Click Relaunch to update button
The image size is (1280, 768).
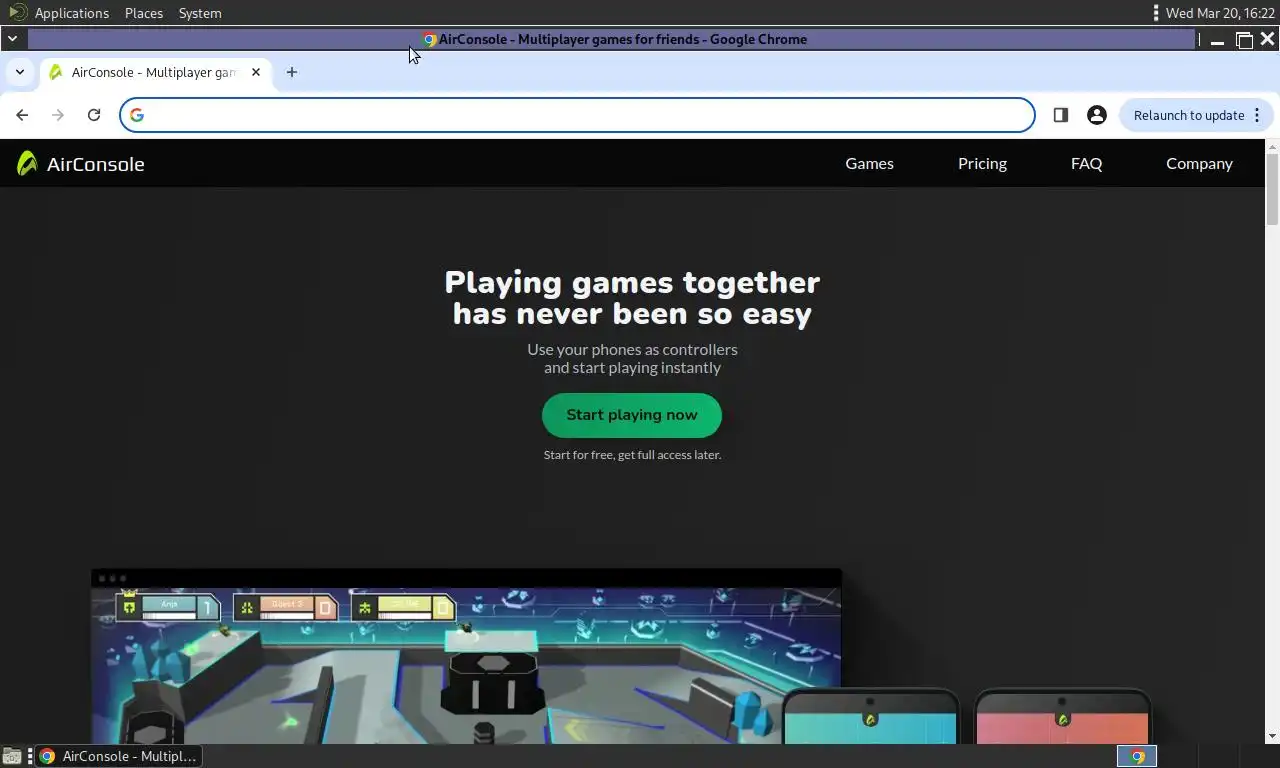(1189, 115)
